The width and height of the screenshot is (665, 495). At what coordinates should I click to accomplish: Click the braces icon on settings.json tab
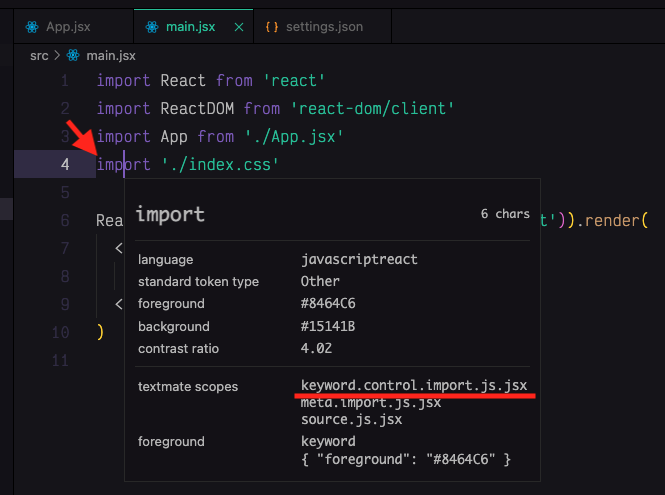[271, 26]
